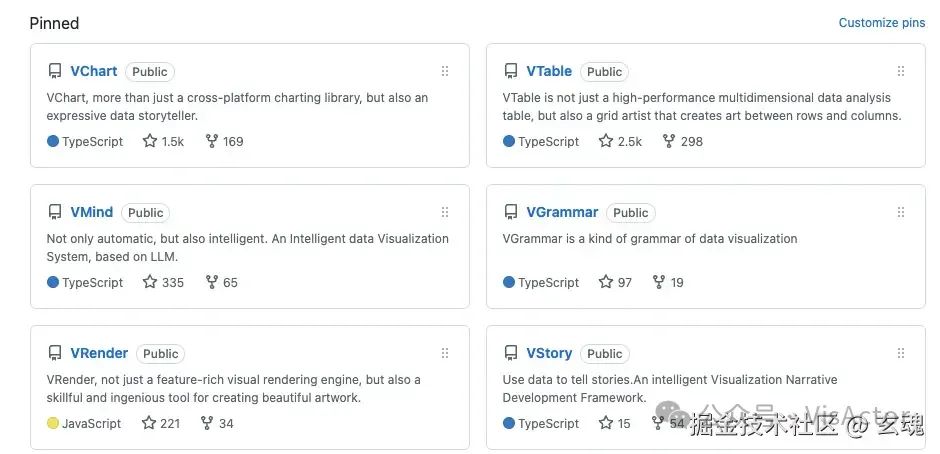The image size is (940, 454).
Task: Open VChart stargazers with 1.5k stars
Action: click(x=164, y=141)
